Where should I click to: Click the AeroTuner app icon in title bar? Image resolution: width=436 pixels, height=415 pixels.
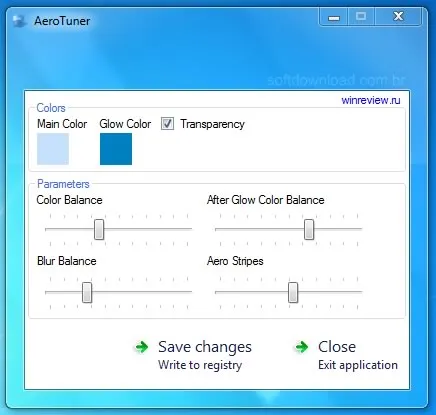click(19, 21)
